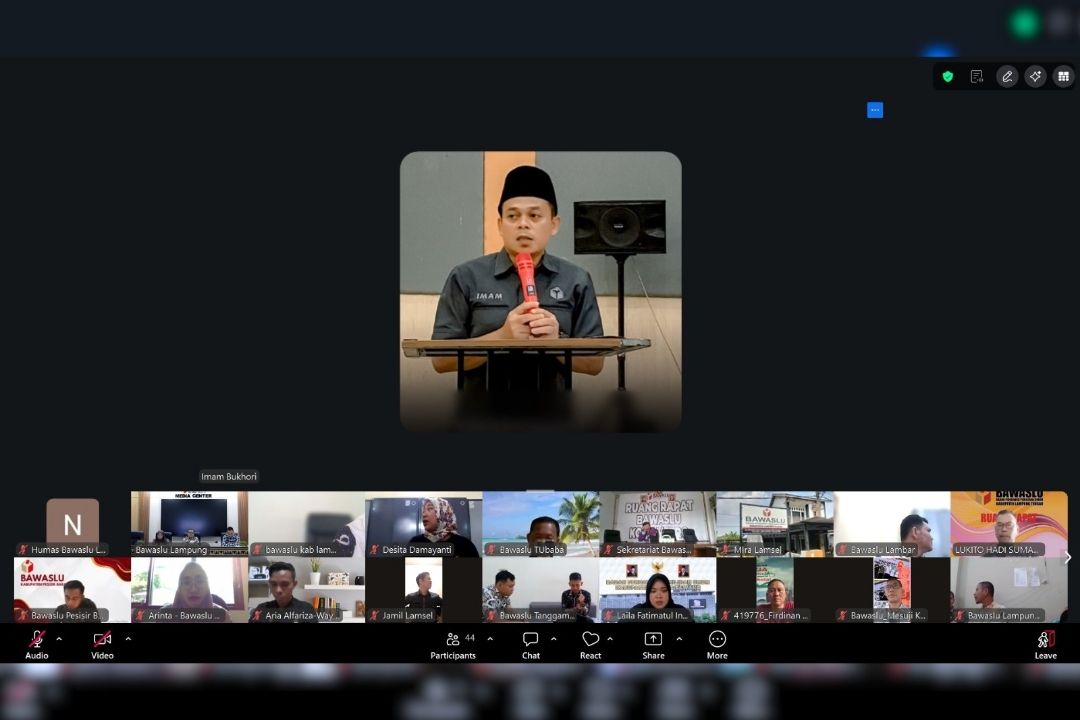Select the Aria Alfariza-Way video tile

307,590
